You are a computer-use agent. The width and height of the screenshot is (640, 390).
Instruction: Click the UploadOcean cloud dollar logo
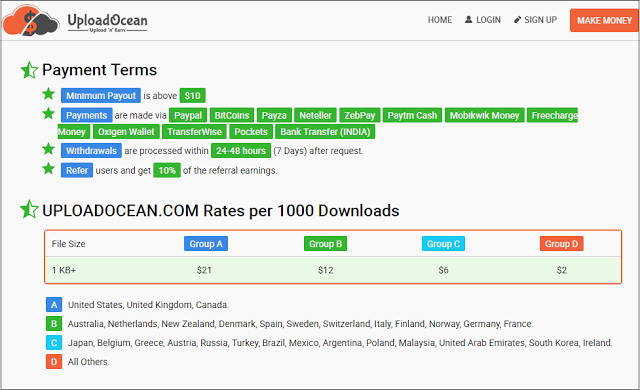[x=31, y=20]
